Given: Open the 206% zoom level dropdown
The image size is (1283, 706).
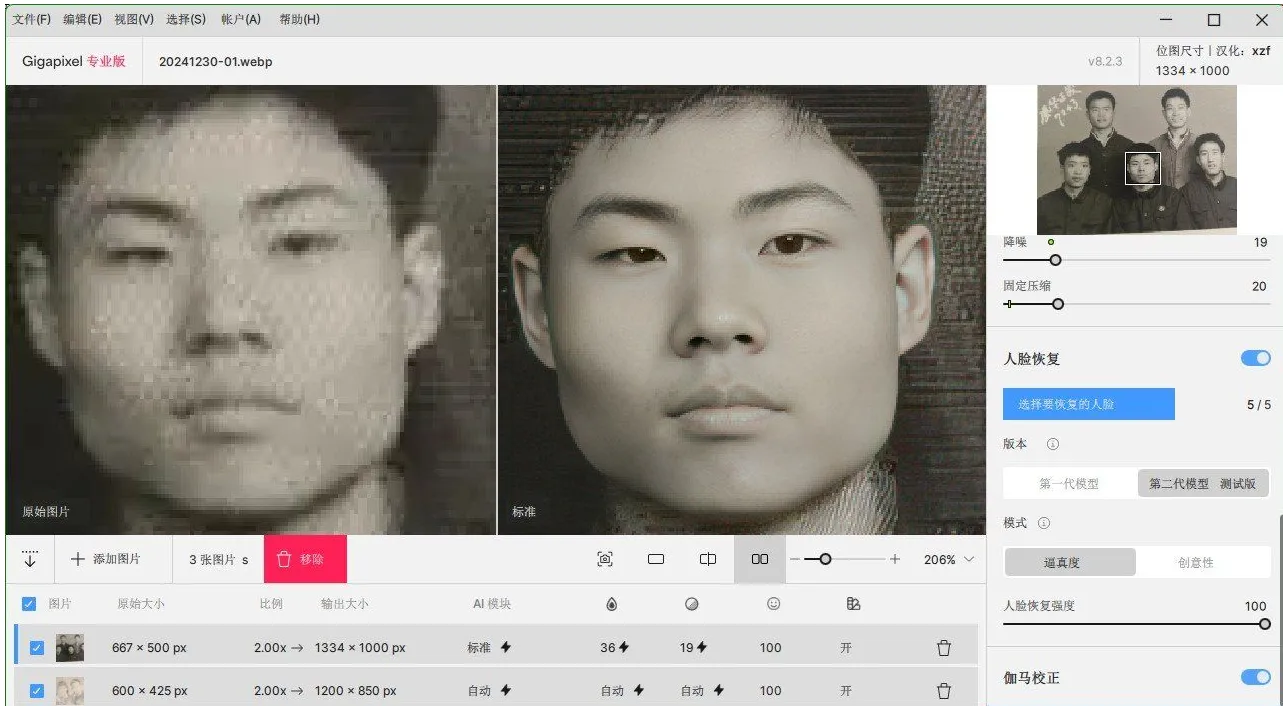Looking at the screenshot, I should [x=948, y=560].
